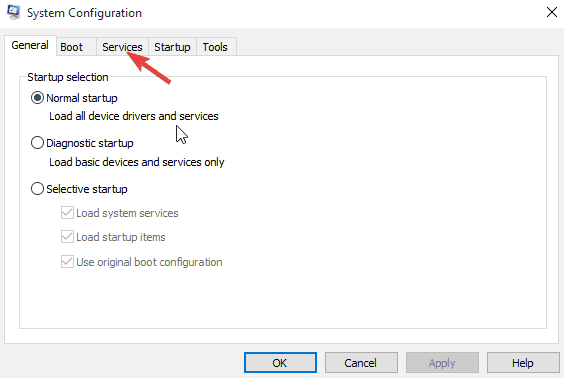Select the Startup tab
The height and width of the screenshot is (378, 564).
click(x=172, y=47)
